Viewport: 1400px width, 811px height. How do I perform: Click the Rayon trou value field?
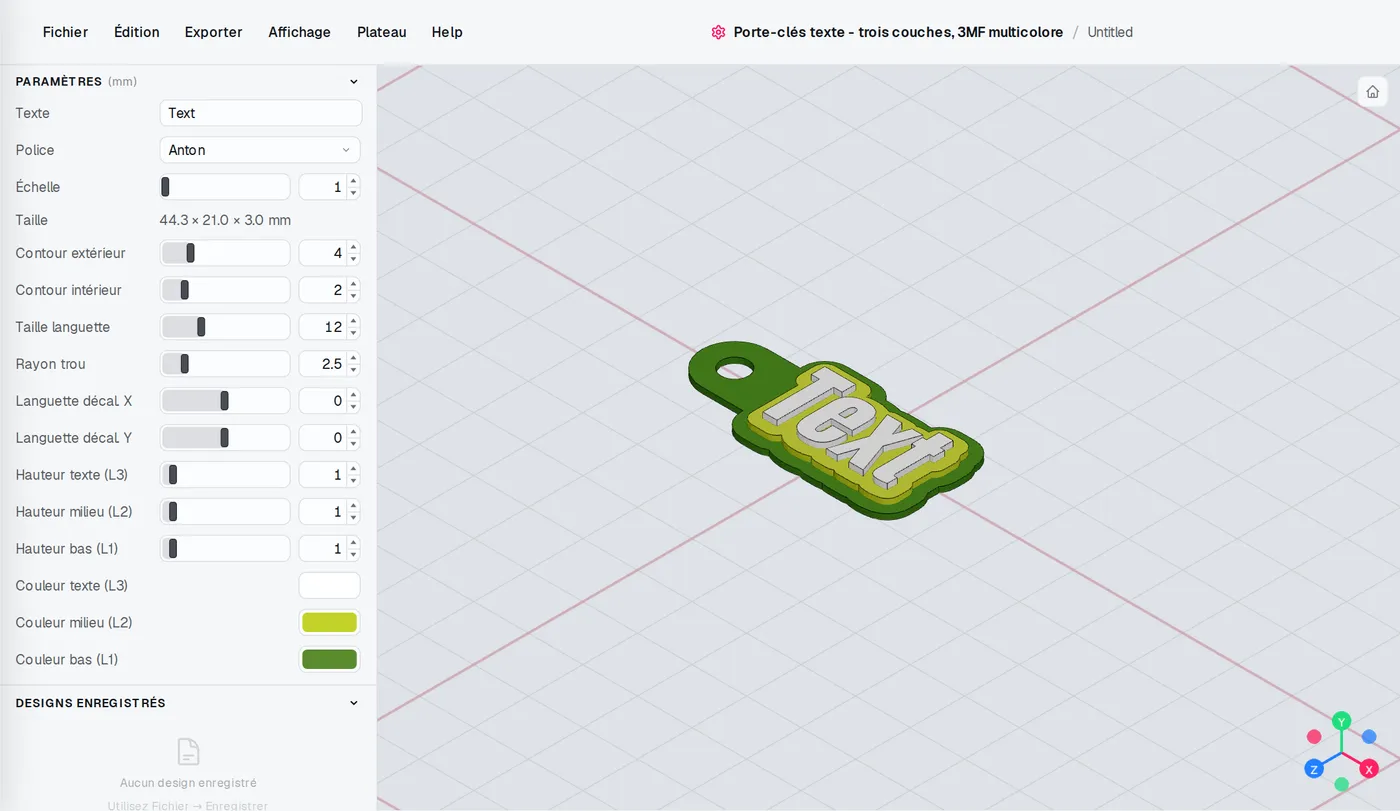pos(322,364)
